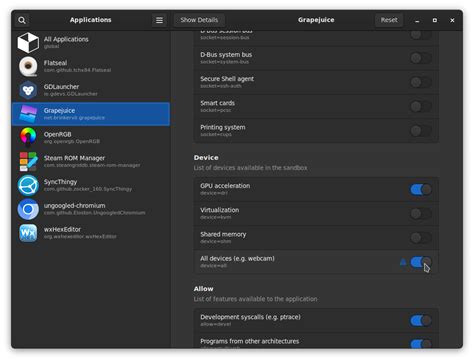The image size is (474, 361).
Task: Click the Steam ROM Manager icon
Action: [28, 162]
